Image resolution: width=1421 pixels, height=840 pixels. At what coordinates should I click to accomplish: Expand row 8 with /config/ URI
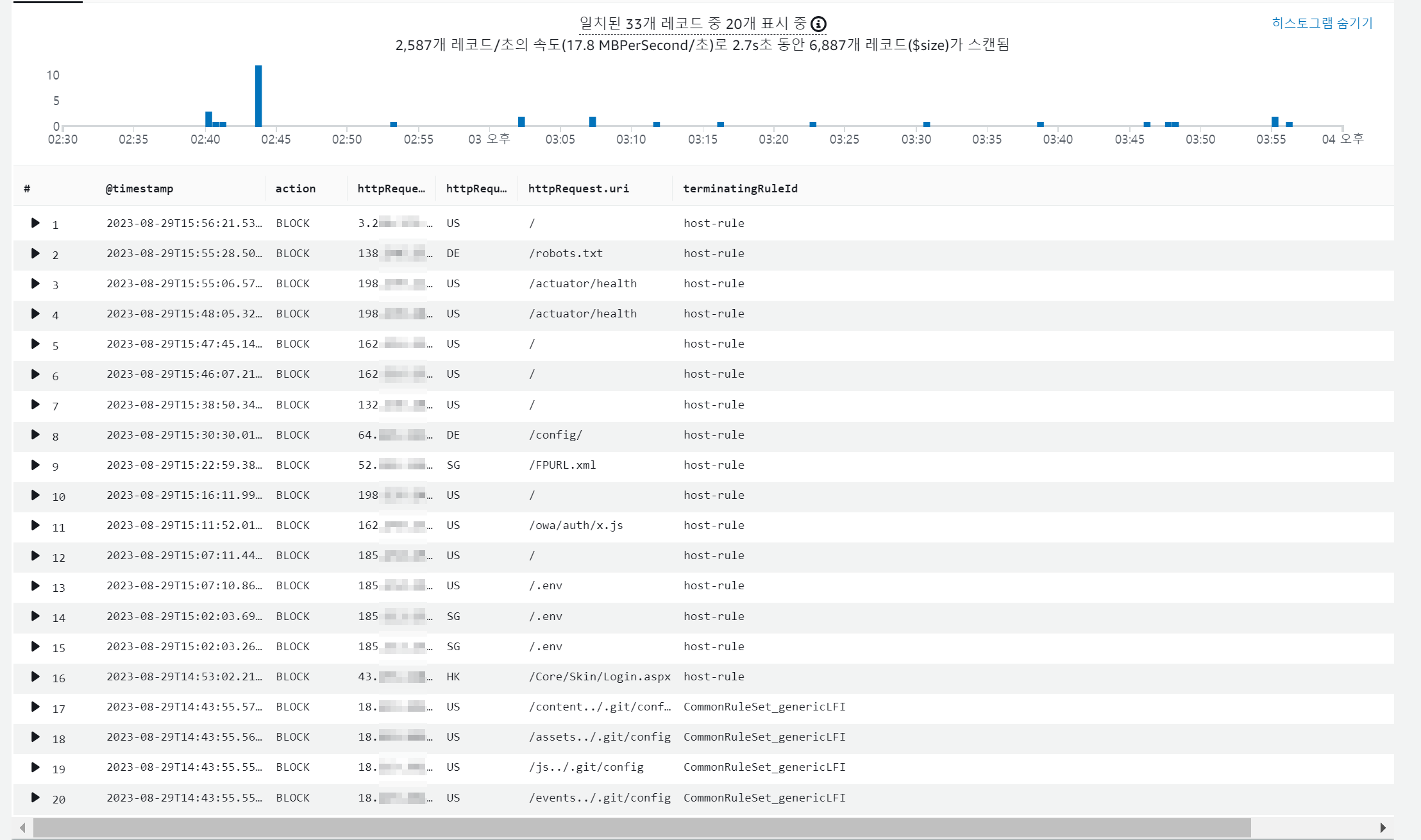tap(35, 435)
